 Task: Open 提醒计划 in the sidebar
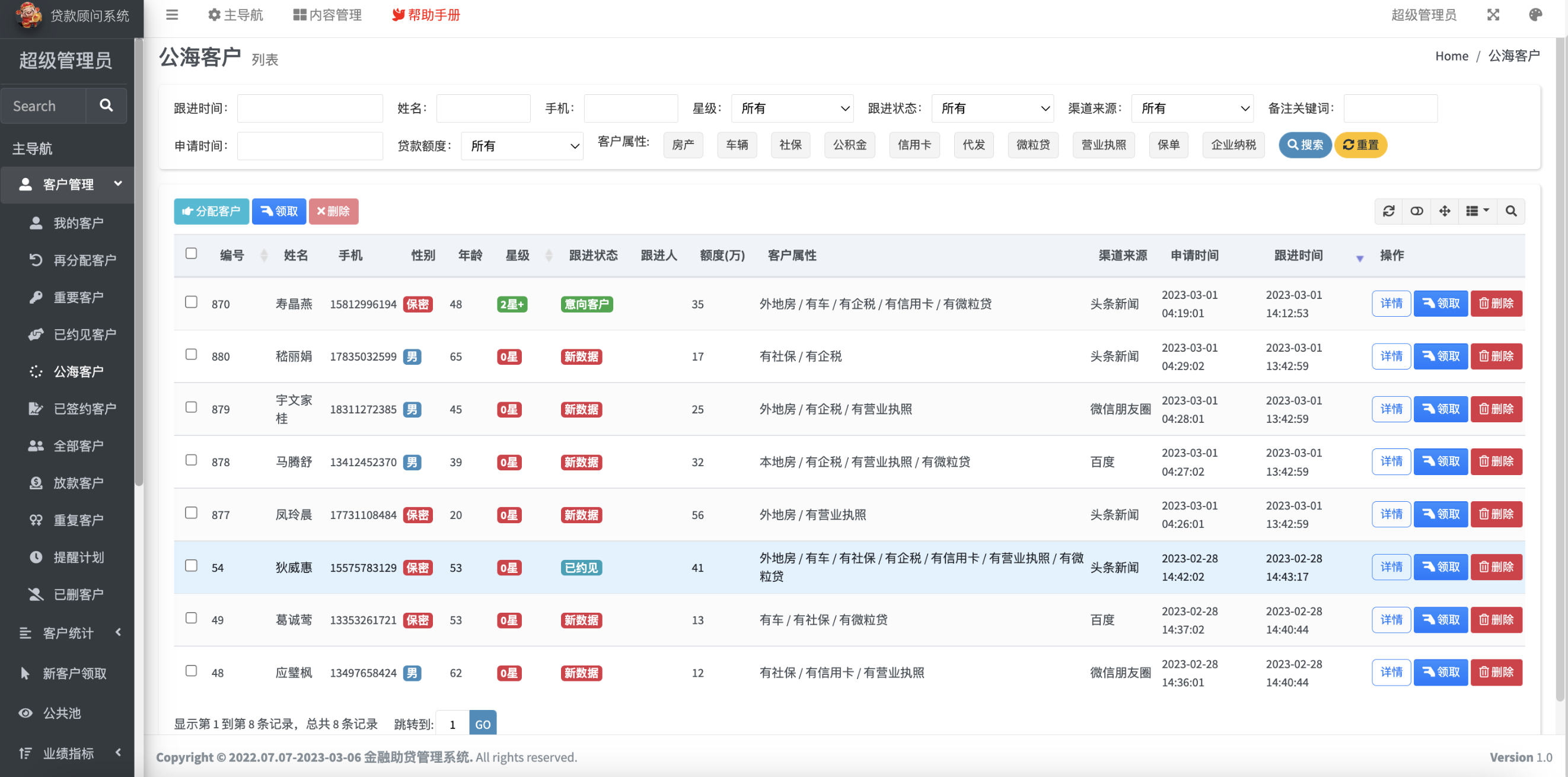click(x=78, y=557)
